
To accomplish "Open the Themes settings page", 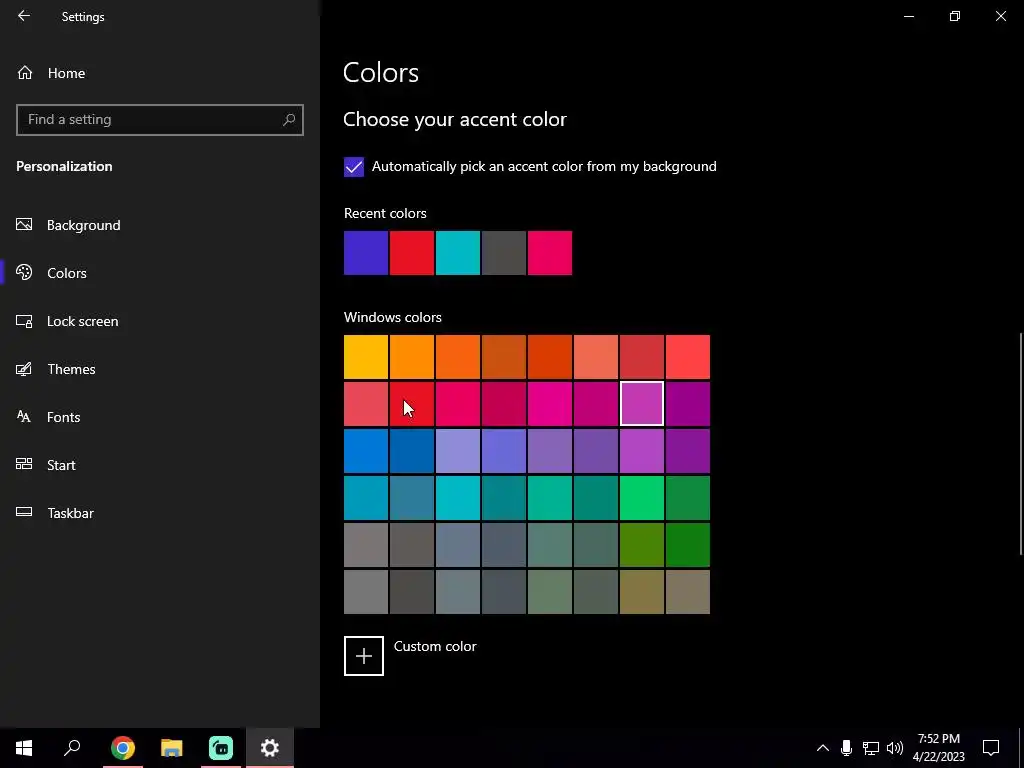I will (71, 369).
